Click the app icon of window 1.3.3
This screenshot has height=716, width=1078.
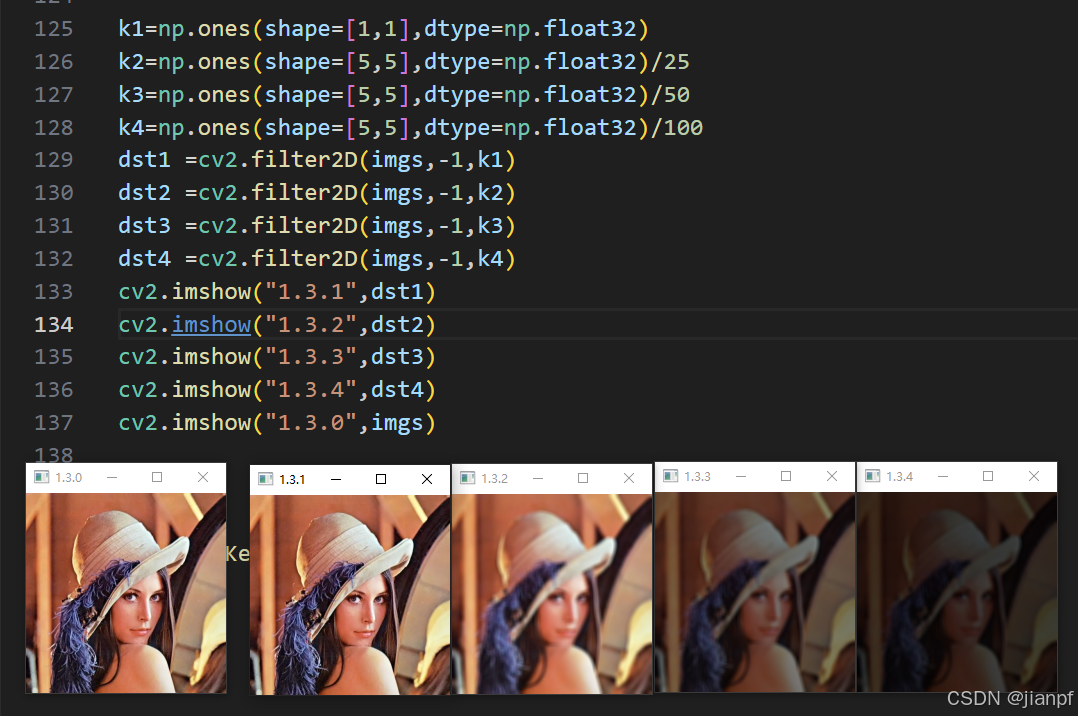pos(670,476)
